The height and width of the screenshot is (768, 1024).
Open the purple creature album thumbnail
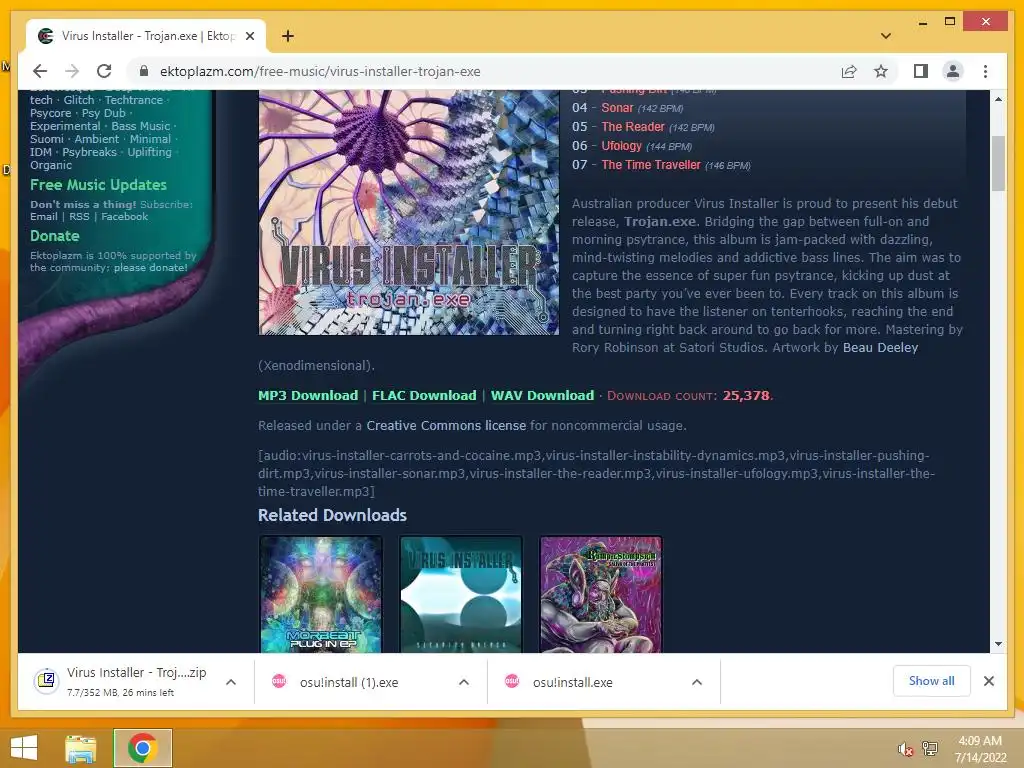click(601, 594)
